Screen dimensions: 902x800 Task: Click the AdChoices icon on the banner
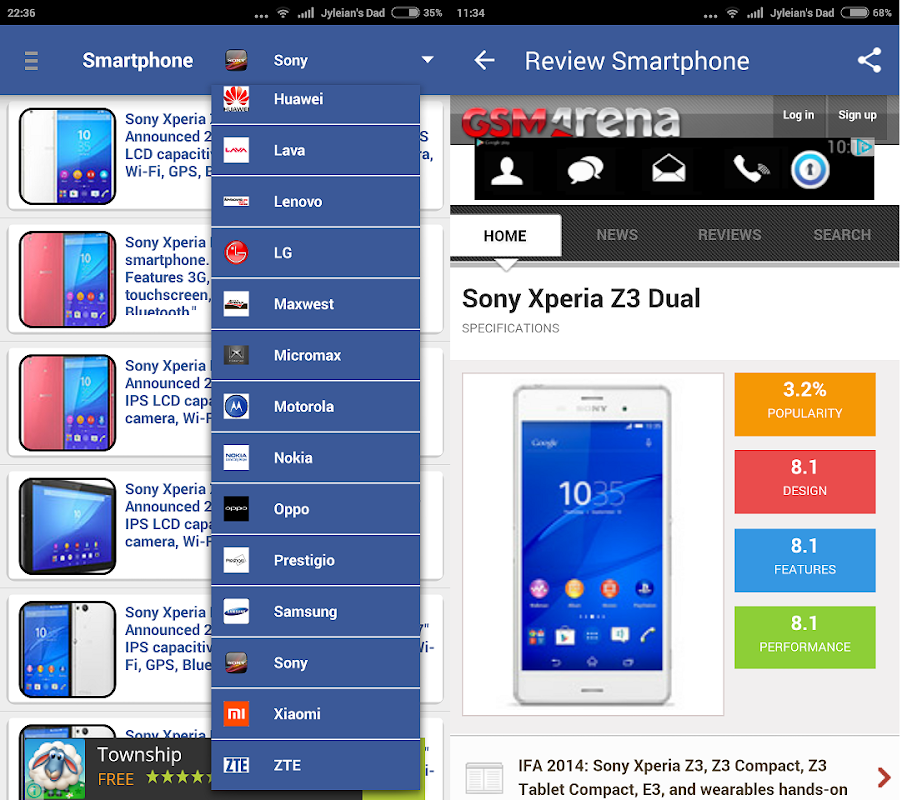(x=863, y=147)
